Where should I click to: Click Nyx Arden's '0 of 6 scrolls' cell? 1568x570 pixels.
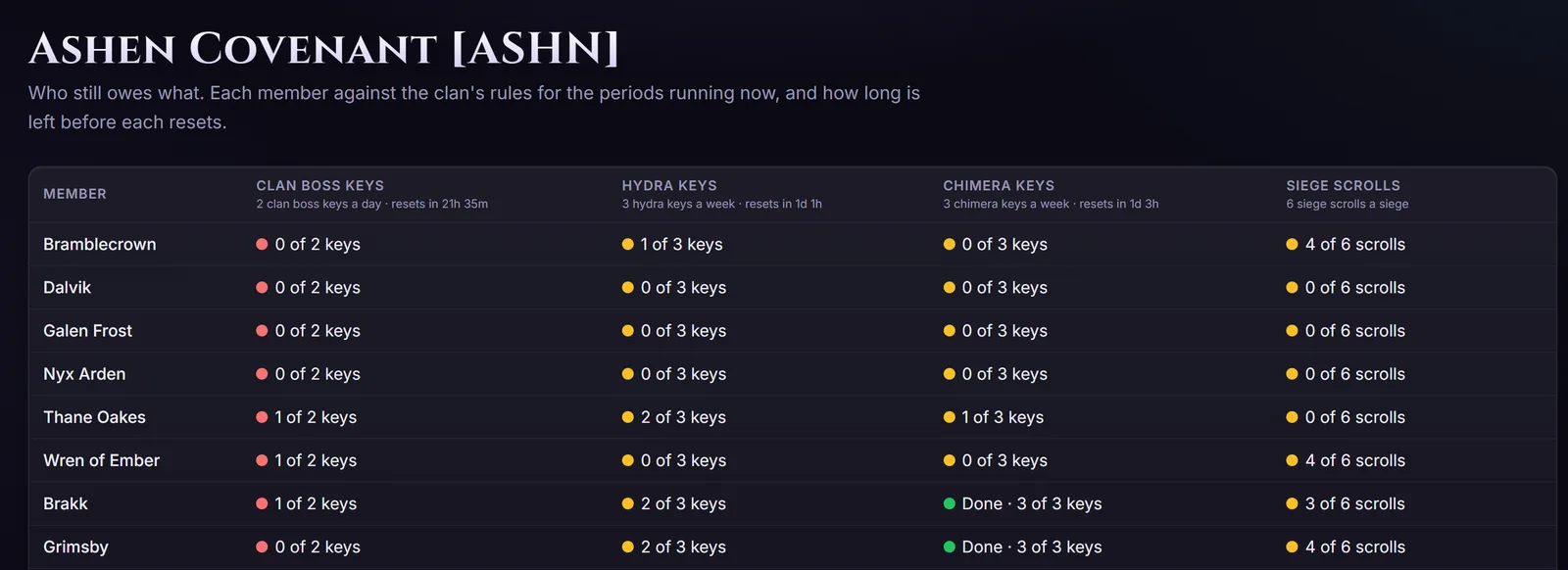tap(1346, 373)
